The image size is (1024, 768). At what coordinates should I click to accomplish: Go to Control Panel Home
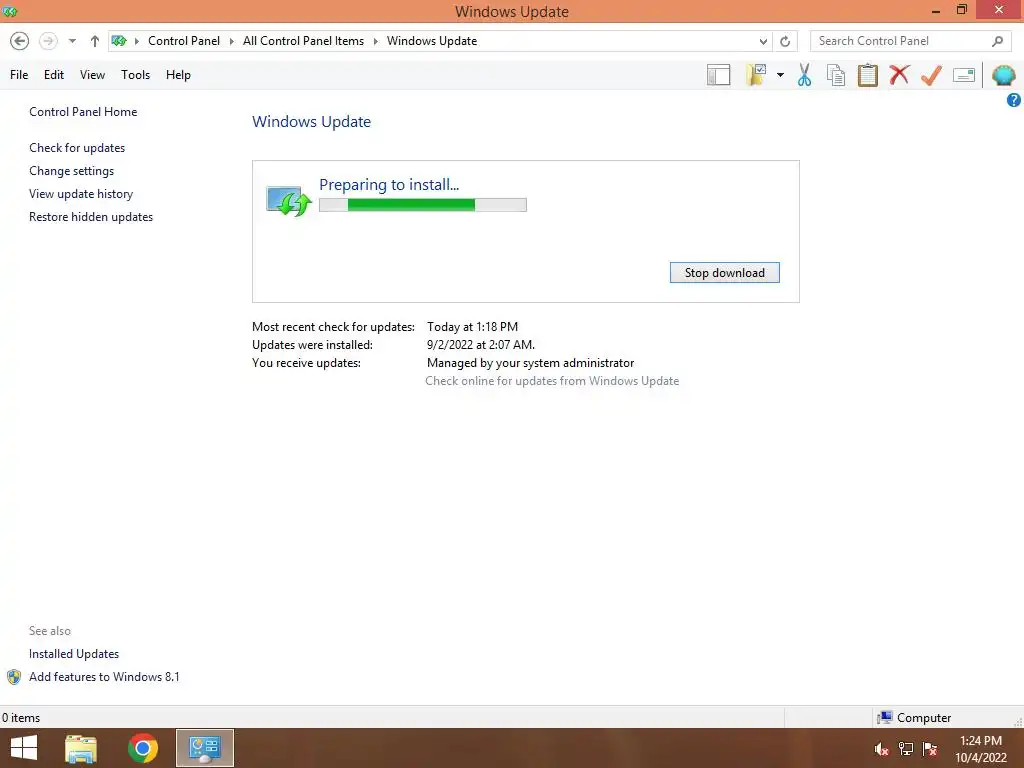pos(83,112)
